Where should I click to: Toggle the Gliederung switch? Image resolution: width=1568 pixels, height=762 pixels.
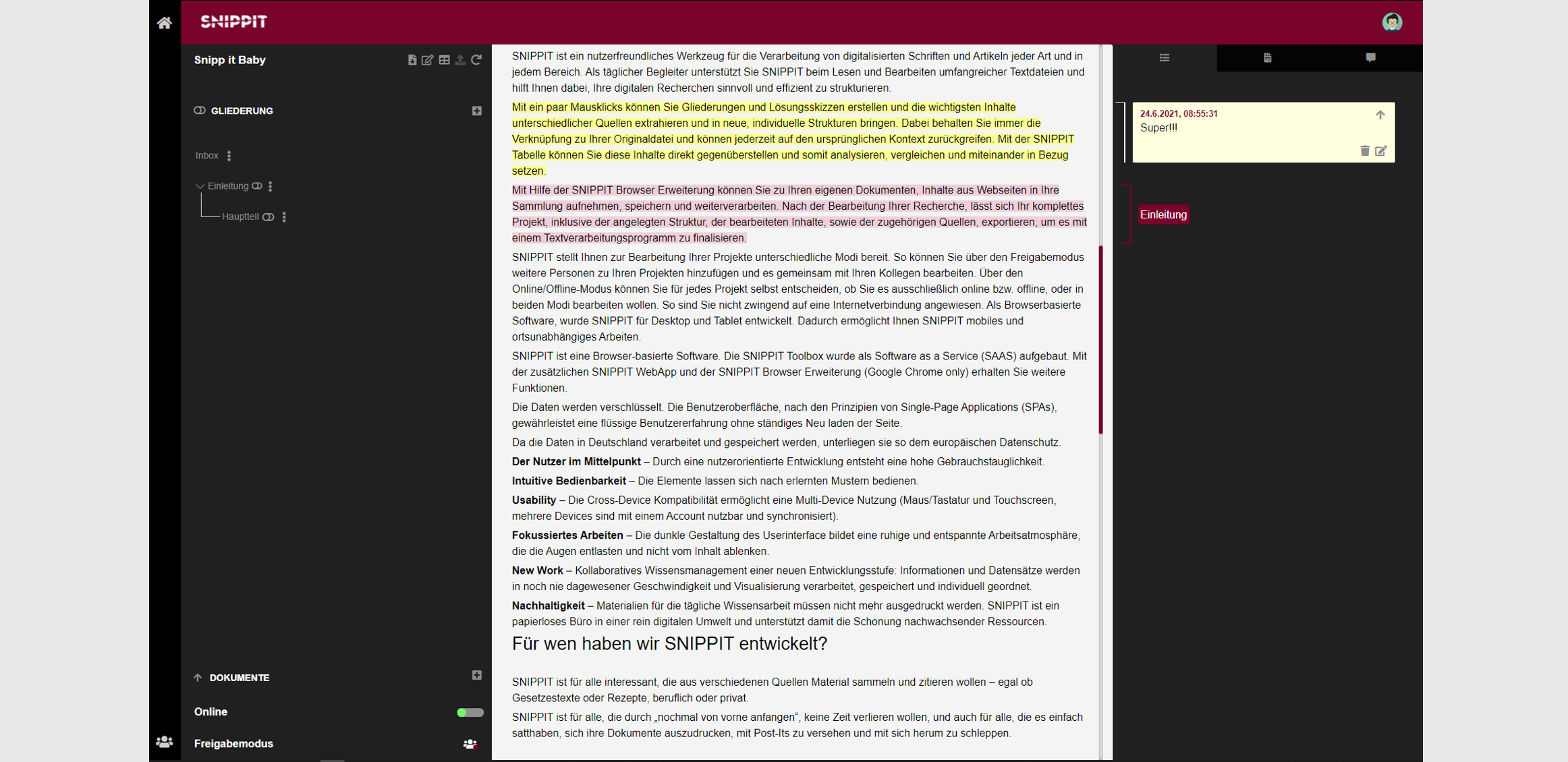click(x=200, y=111)
